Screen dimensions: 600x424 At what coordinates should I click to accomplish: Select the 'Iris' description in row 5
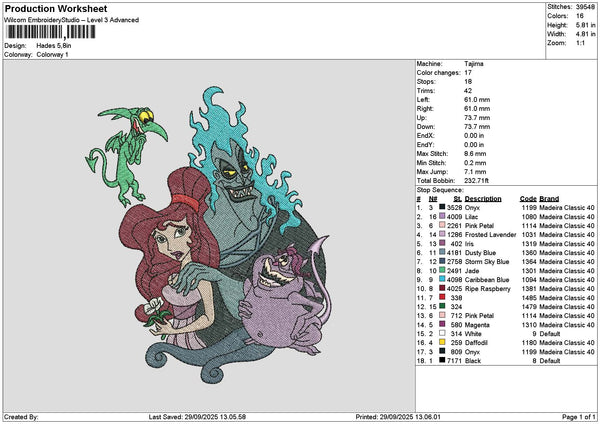[x=469, y=244]
